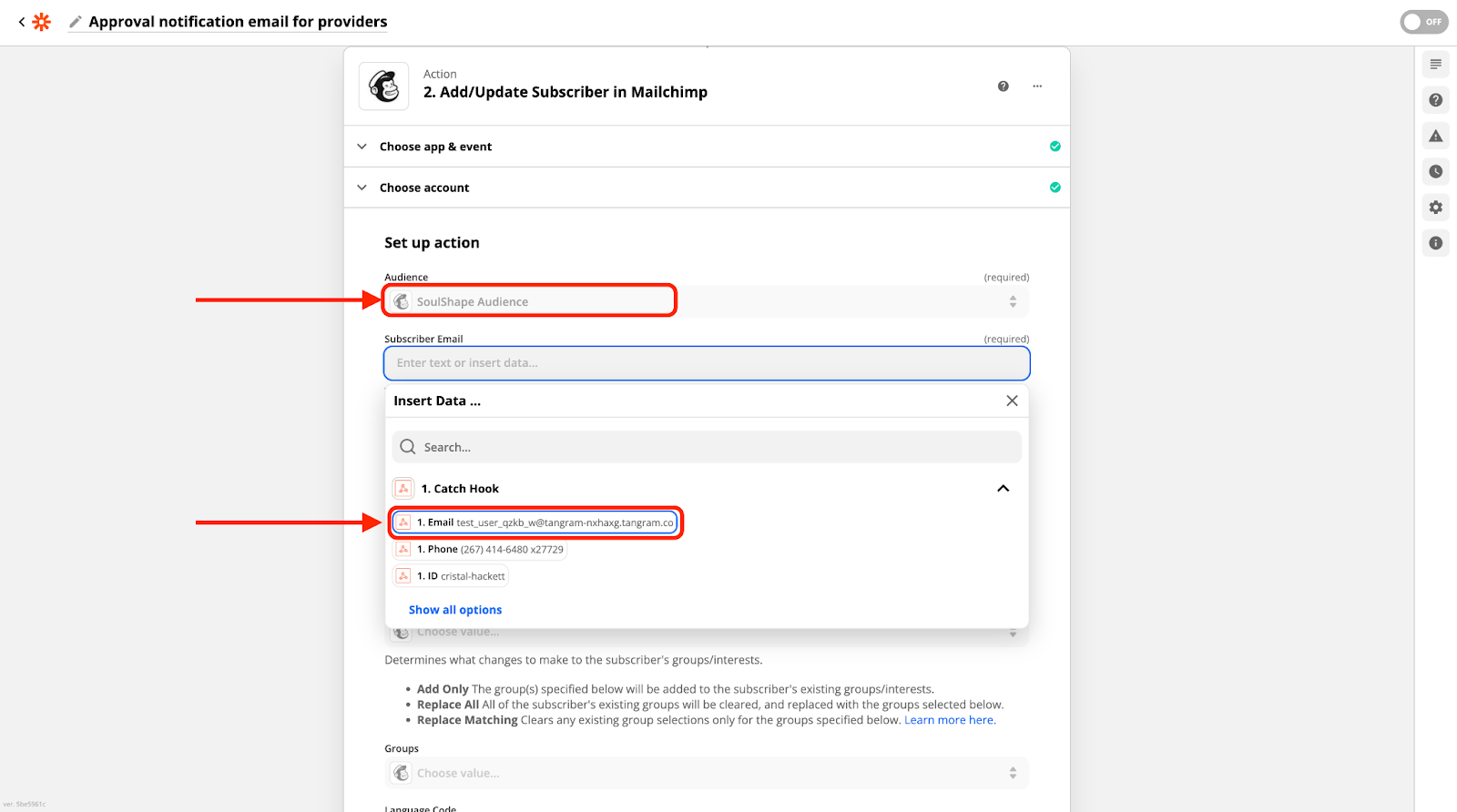Screen dimensions: 1457x812
Task: Open the SoulShape Audience dropdown
Action: pos(707,301)
